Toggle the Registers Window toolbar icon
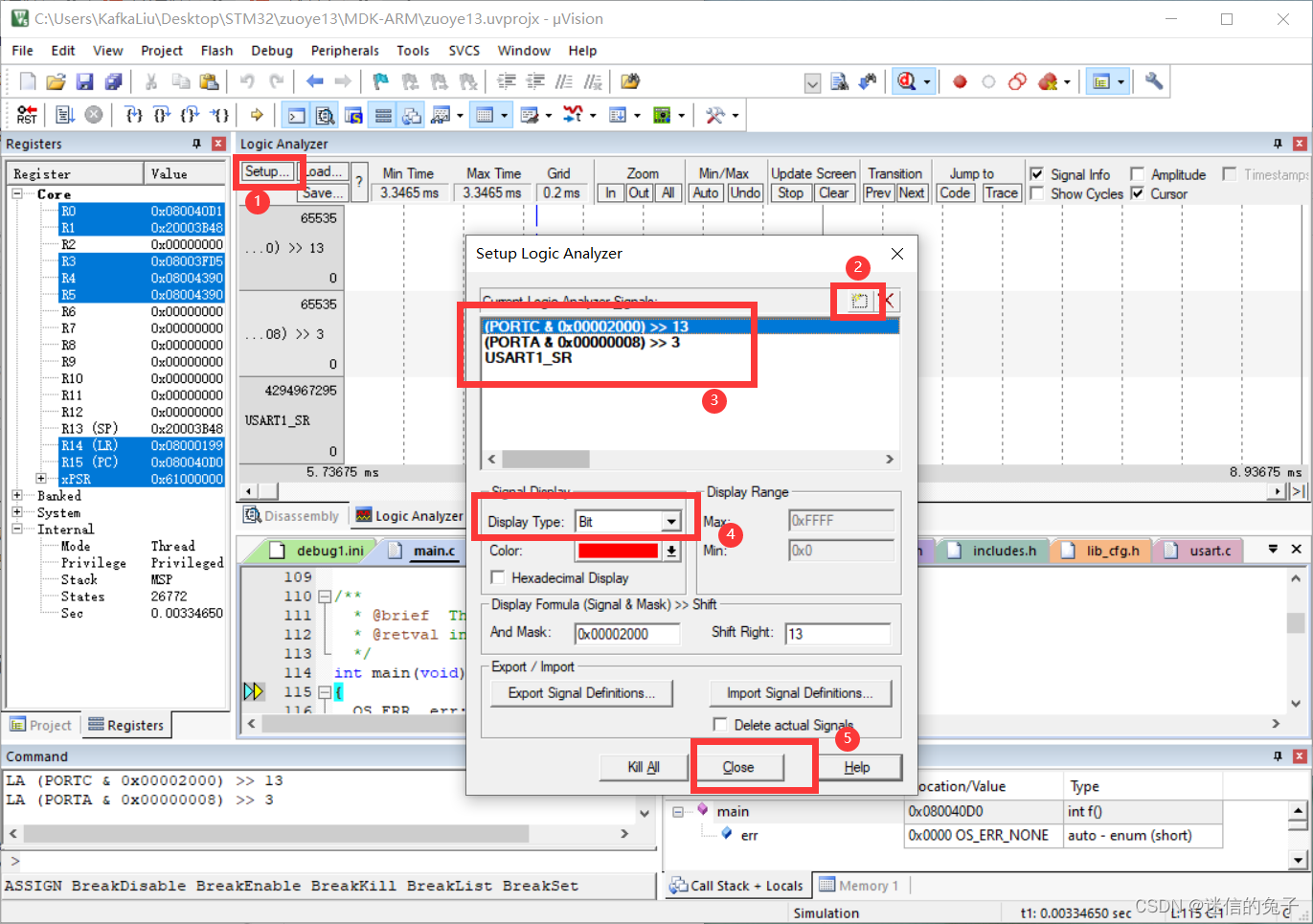Viewport: 1313px width, 924px height. click(383, 116)
